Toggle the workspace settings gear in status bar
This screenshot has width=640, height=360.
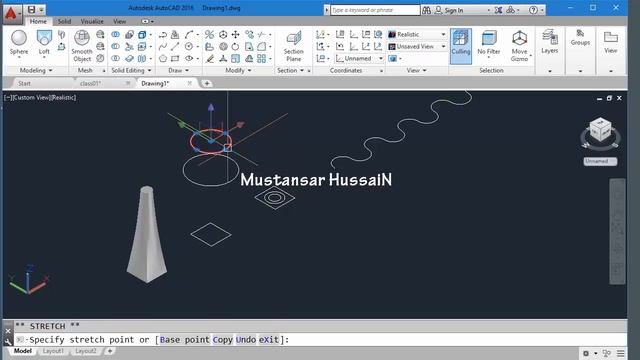(x=586, y=353)
